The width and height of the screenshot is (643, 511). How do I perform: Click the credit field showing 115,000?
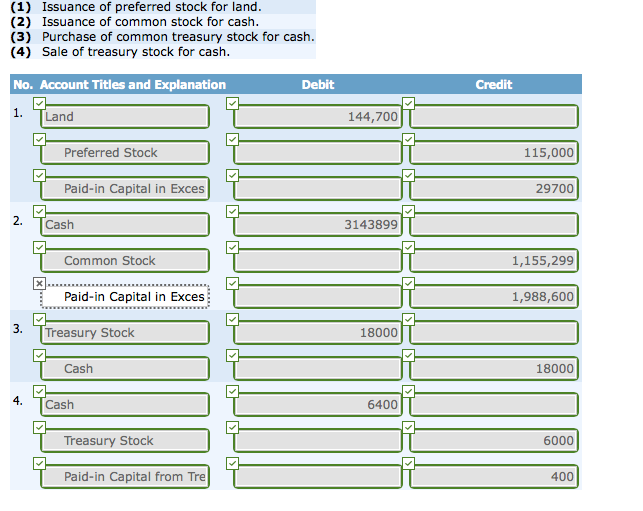click(x=494, y=153)
